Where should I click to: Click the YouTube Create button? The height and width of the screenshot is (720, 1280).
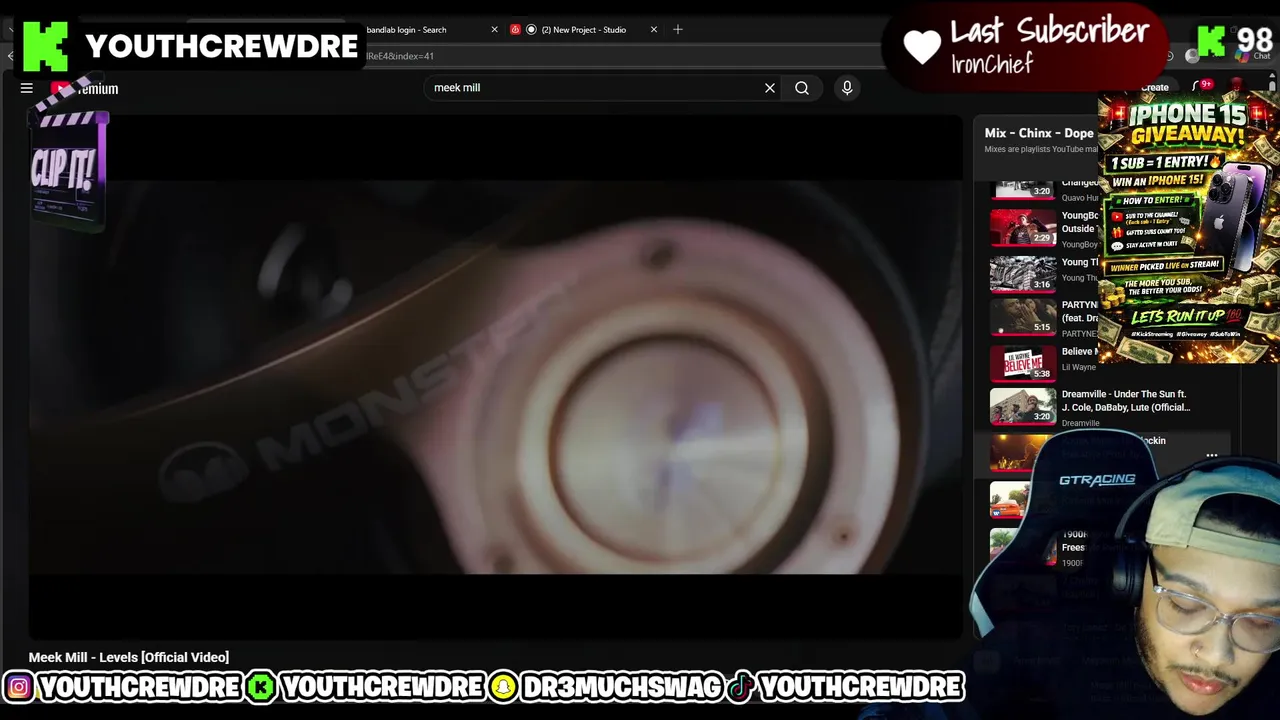[x=1154, y=88]
